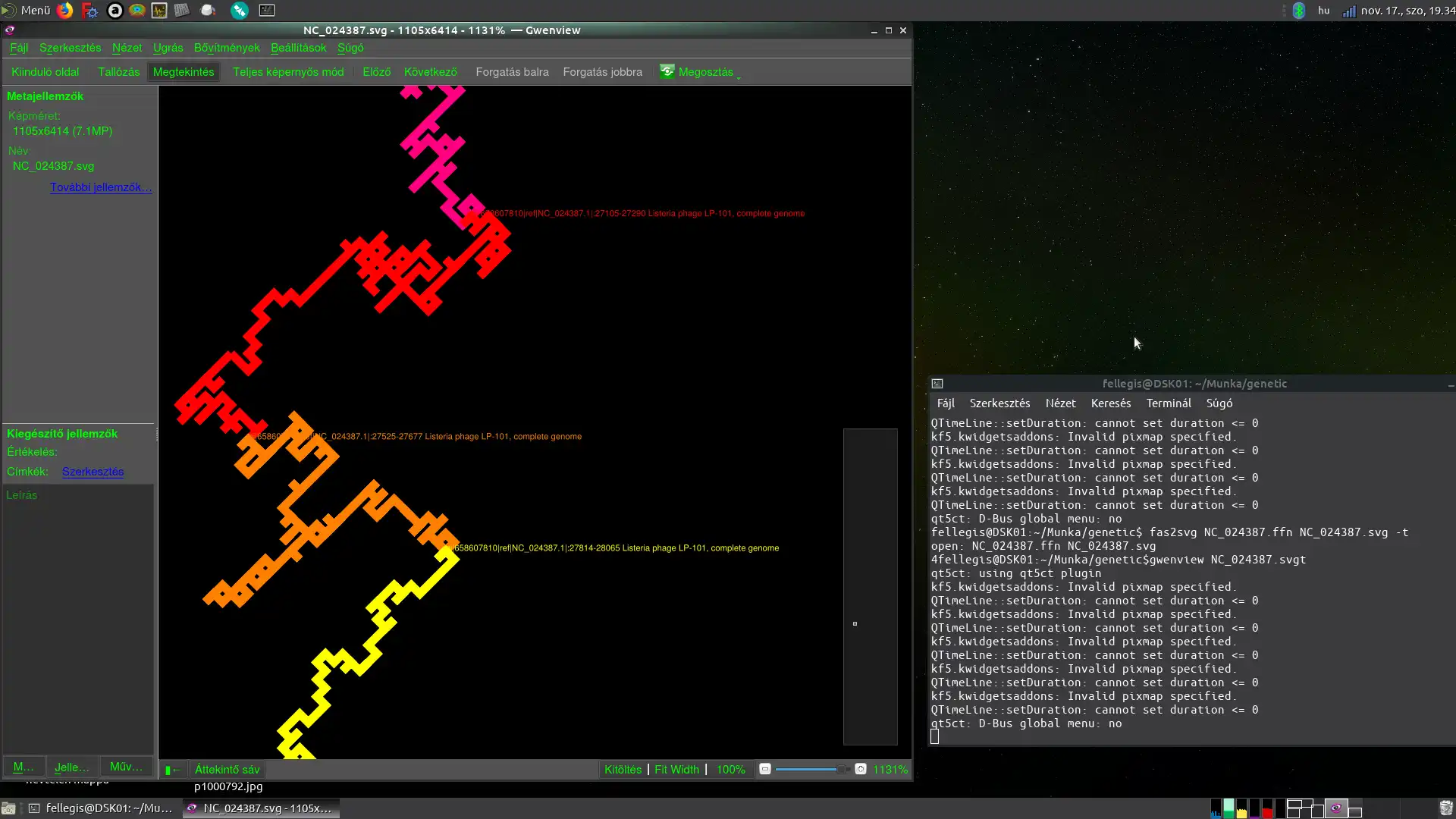Click the Kiindulő oldal home icon
Screen dimensions: 1456x819
click(45, 71)
